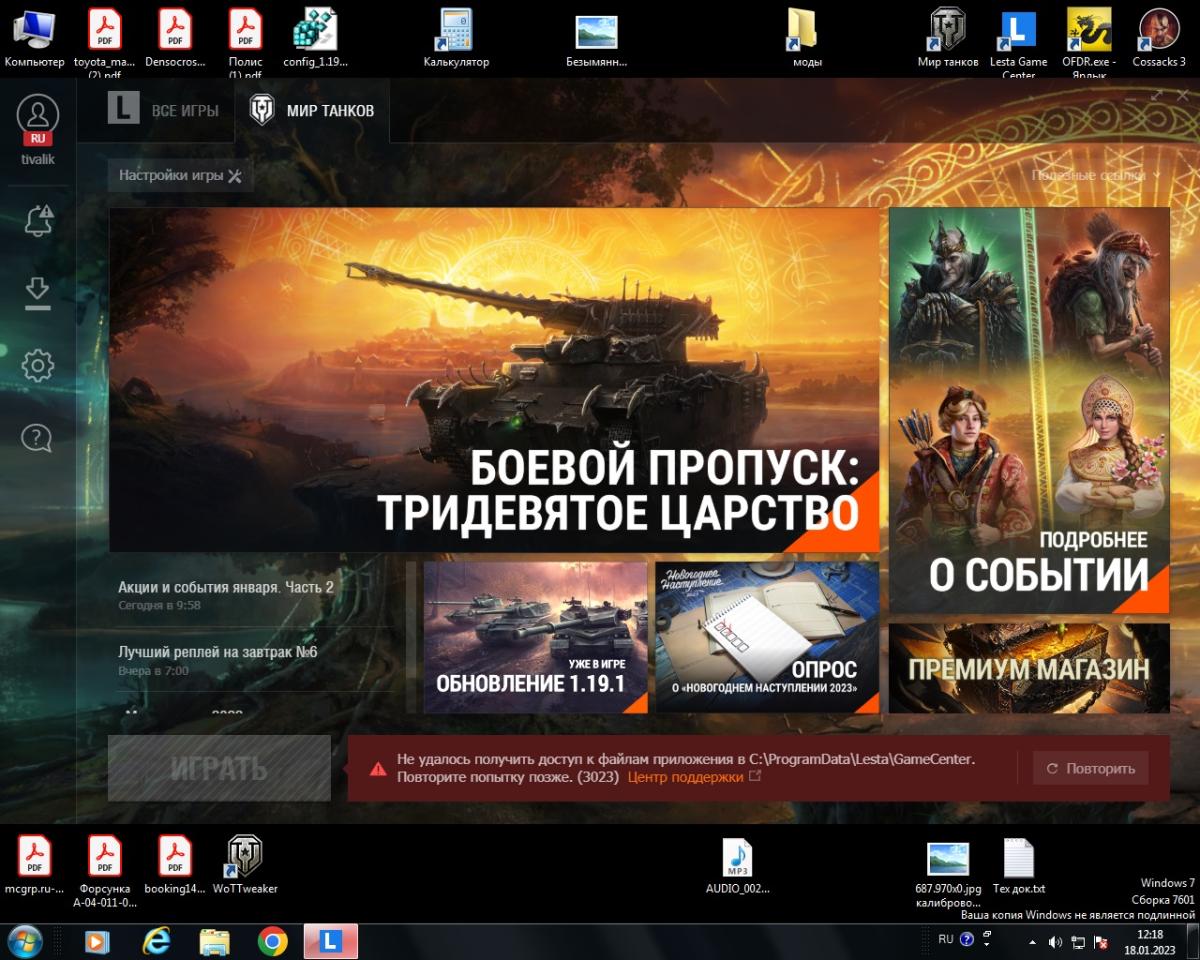Open news item Акции и события января

pos(226,587)
